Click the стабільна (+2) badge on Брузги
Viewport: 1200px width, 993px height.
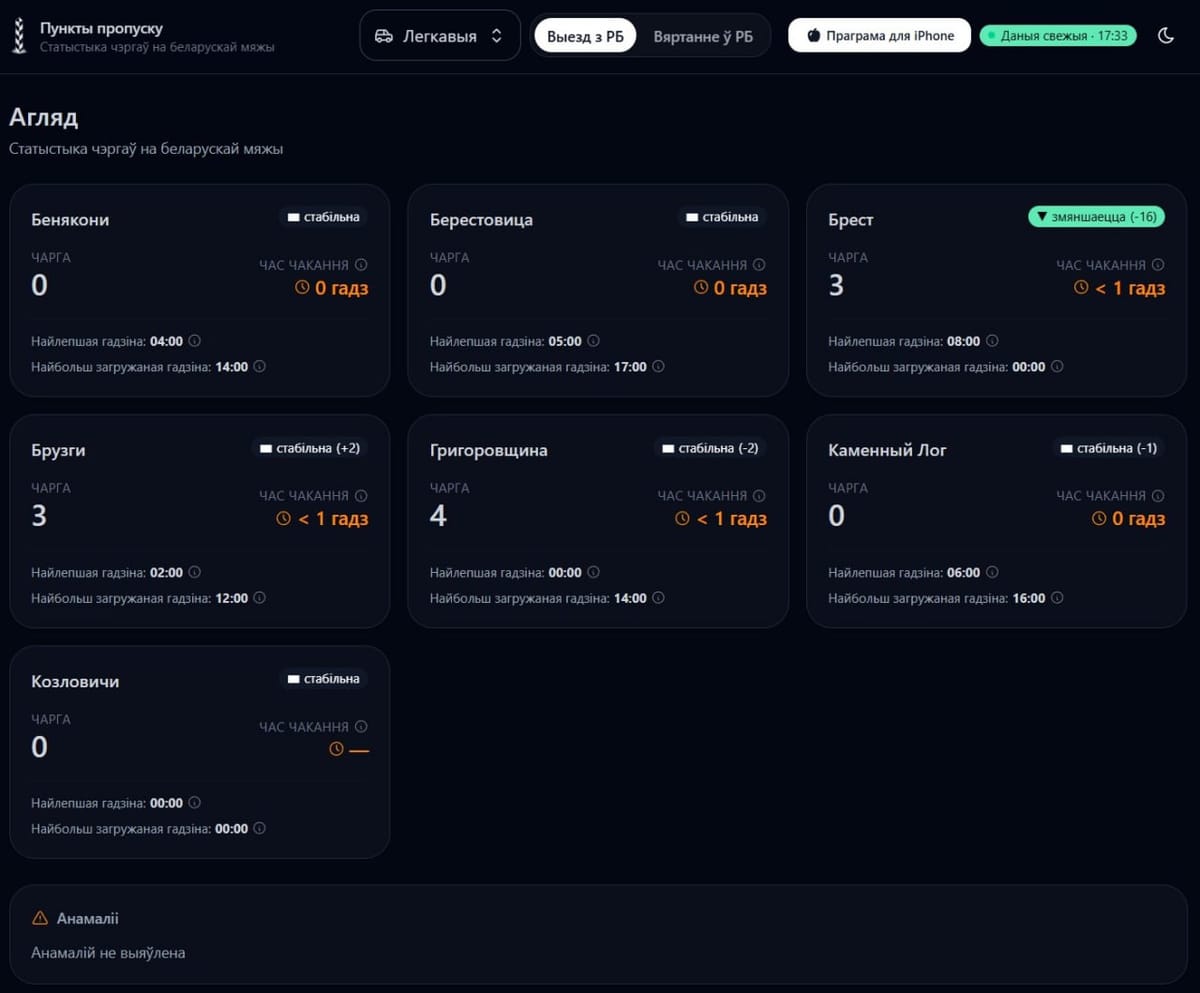coord(309,448)
